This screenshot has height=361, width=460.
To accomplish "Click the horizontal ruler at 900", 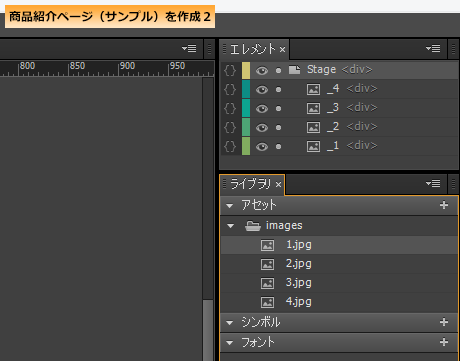I will click(127, 66).
